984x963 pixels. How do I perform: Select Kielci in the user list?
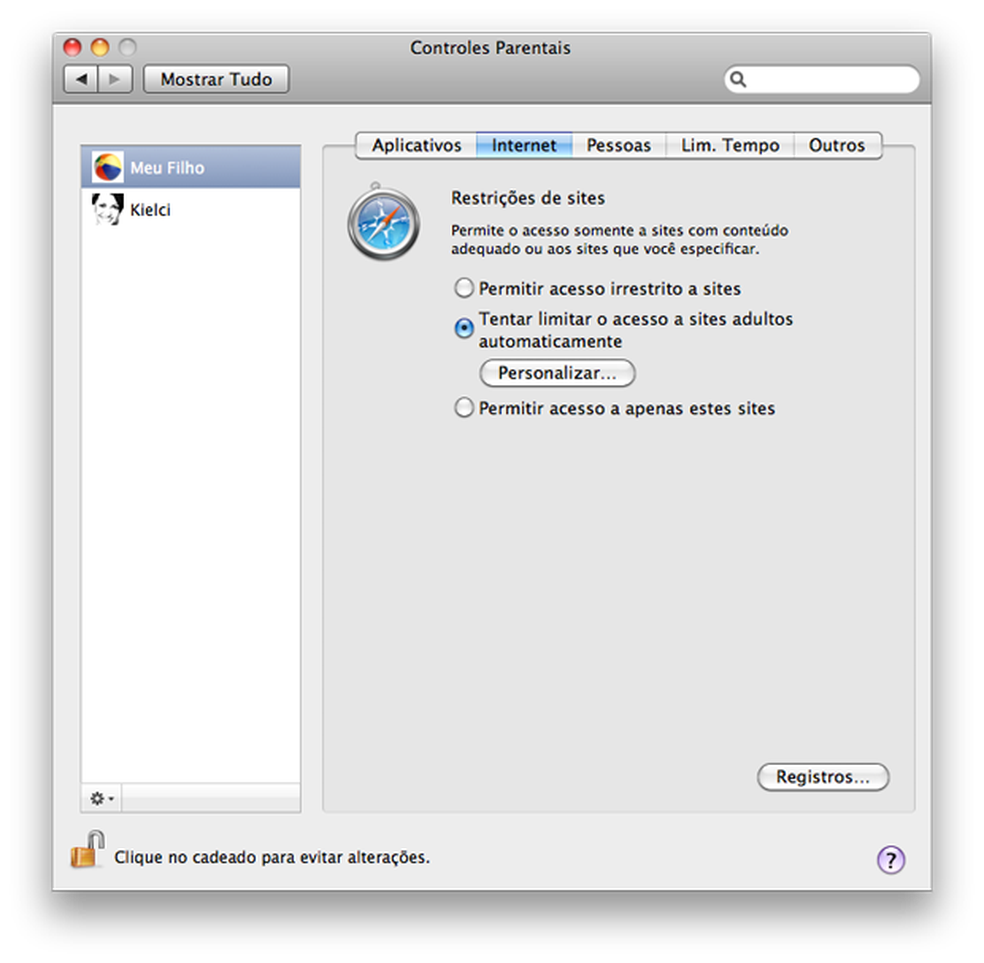(191, 209)
